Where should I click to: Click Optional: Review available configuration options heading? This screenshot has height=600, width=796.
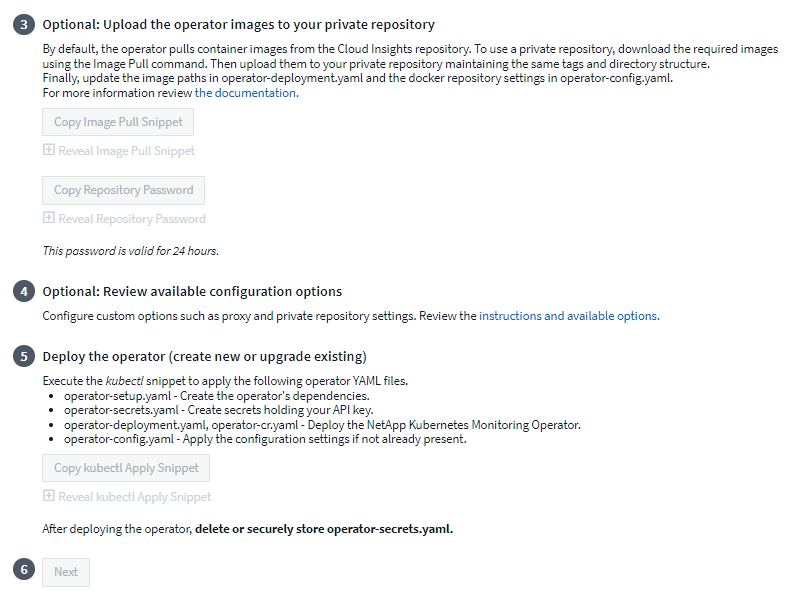[192, 292]
